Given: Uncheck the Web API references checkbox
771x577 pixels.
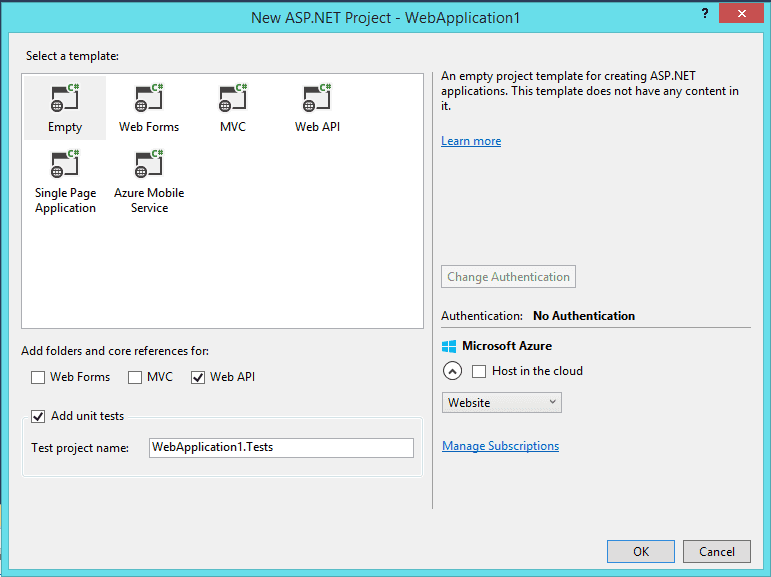Looking at the screenshot, I should tap(198, 377).
